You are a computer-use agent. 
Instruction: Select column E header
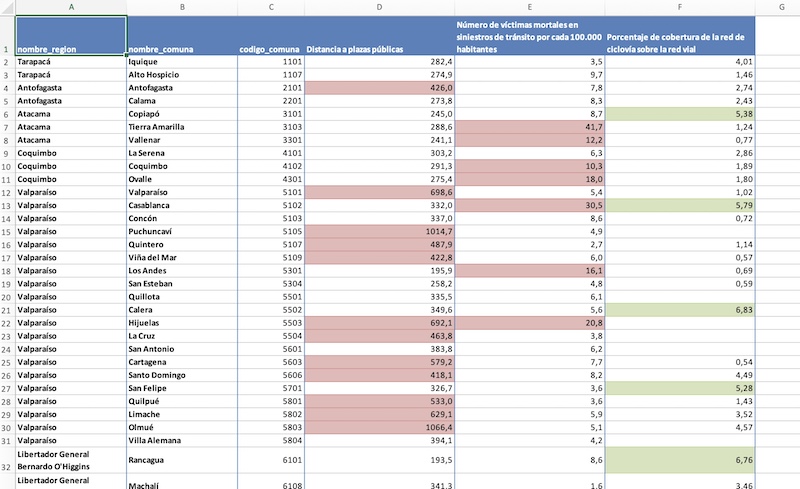[530, 7]
